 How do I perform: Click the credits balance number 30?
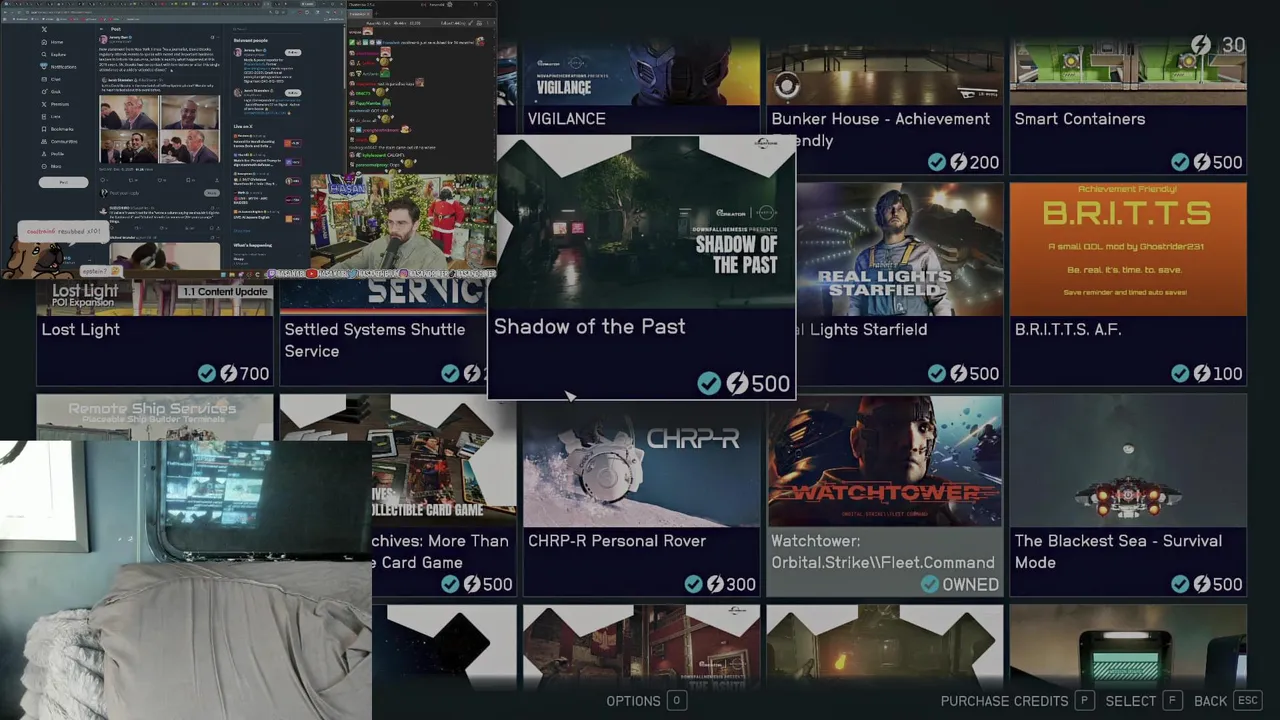1233,46
